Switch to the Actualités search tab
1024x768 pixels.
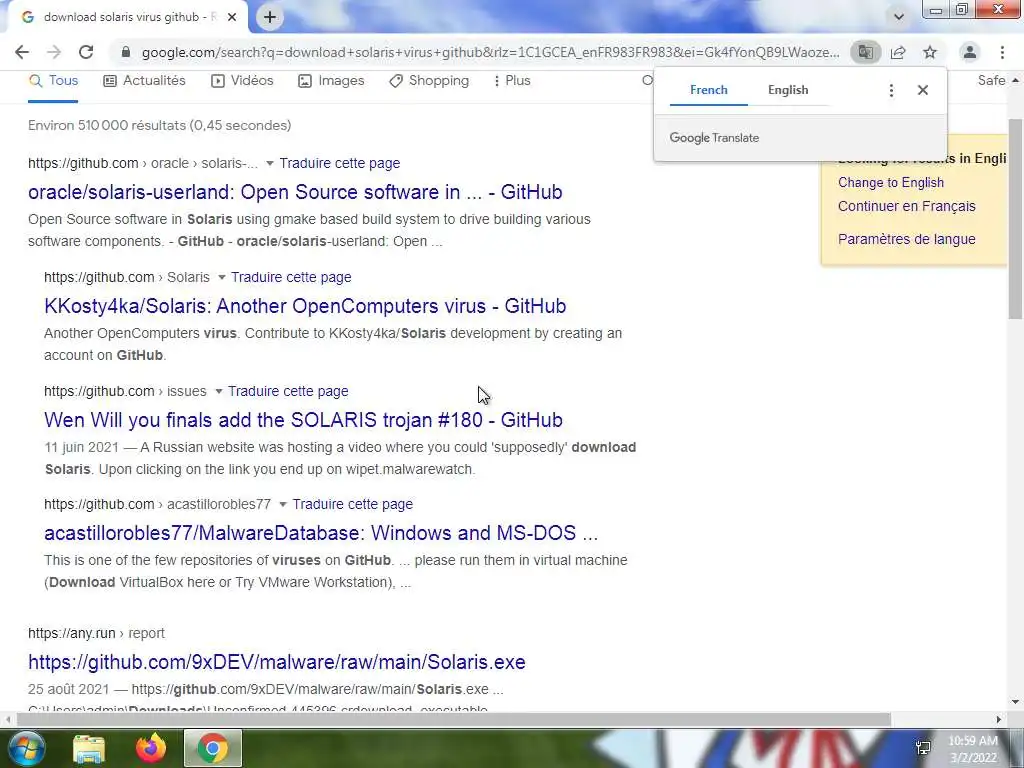(x=144, y=81)
